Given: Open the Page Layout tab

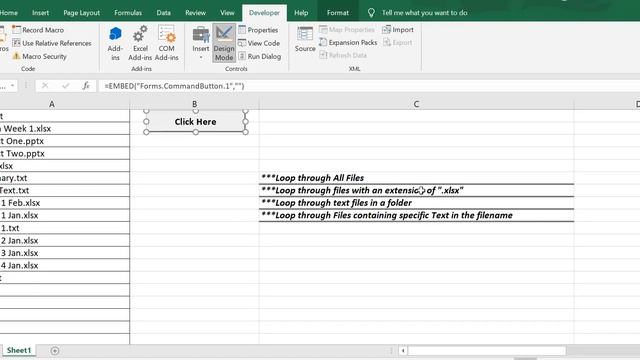Looking at the screenshot, I should (82, 13).
